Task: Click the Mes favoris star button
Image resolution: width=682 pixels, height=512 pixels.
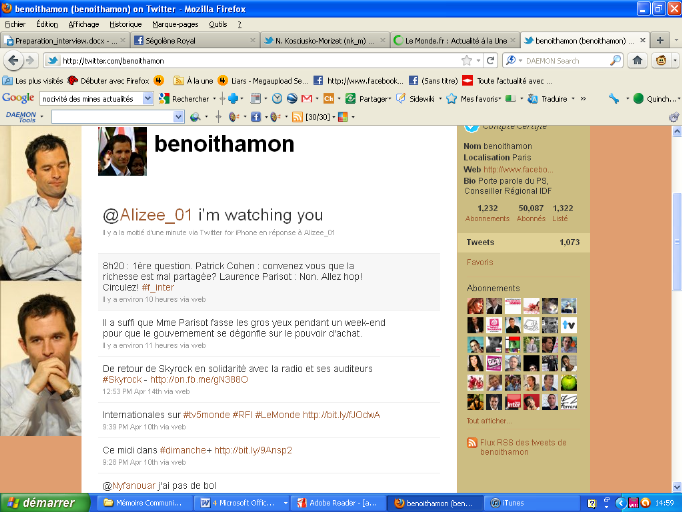Action: tap(474, 99)
